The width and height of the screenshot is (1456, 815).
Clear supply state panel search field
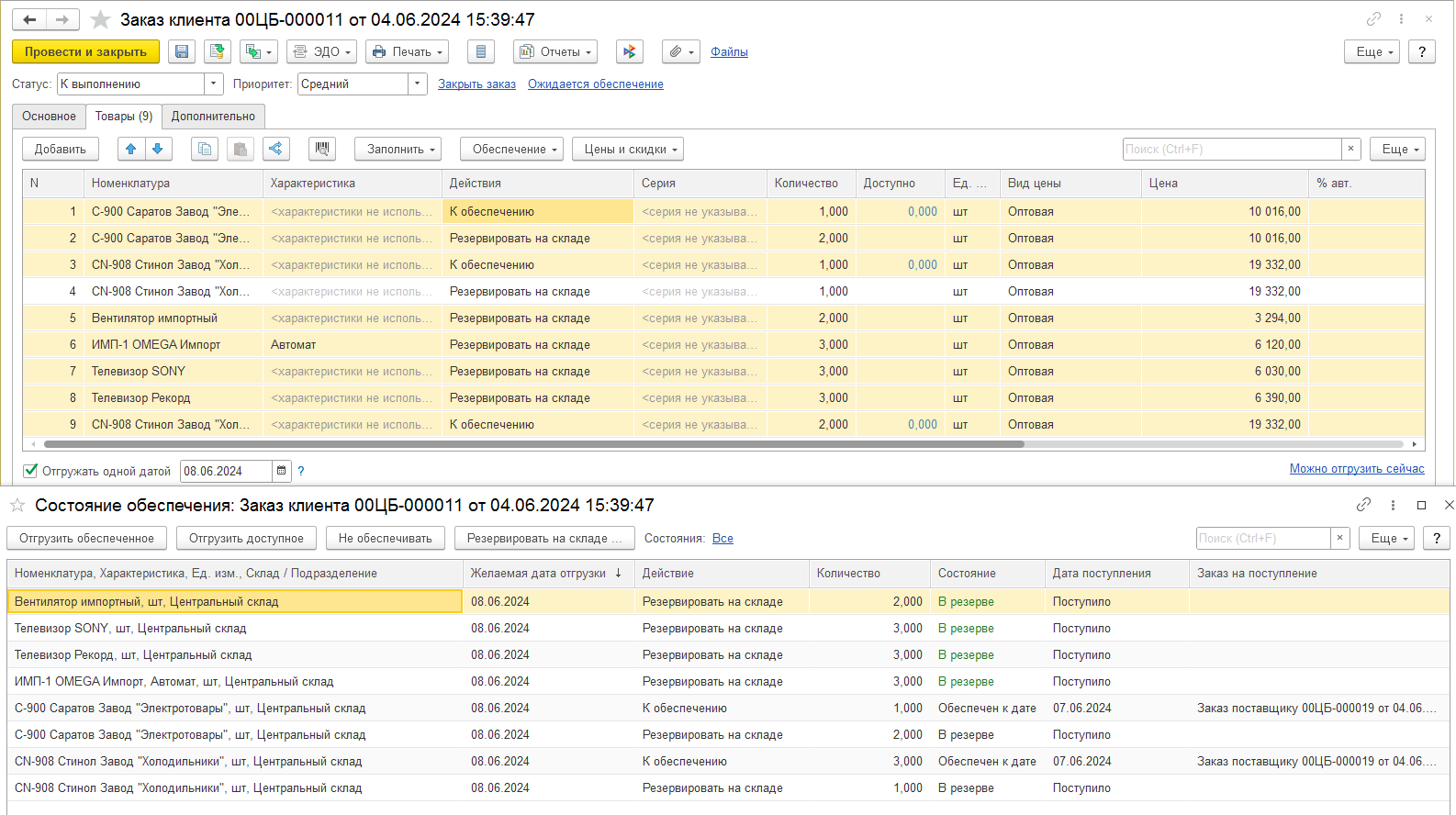click(x=1339, y=538)
